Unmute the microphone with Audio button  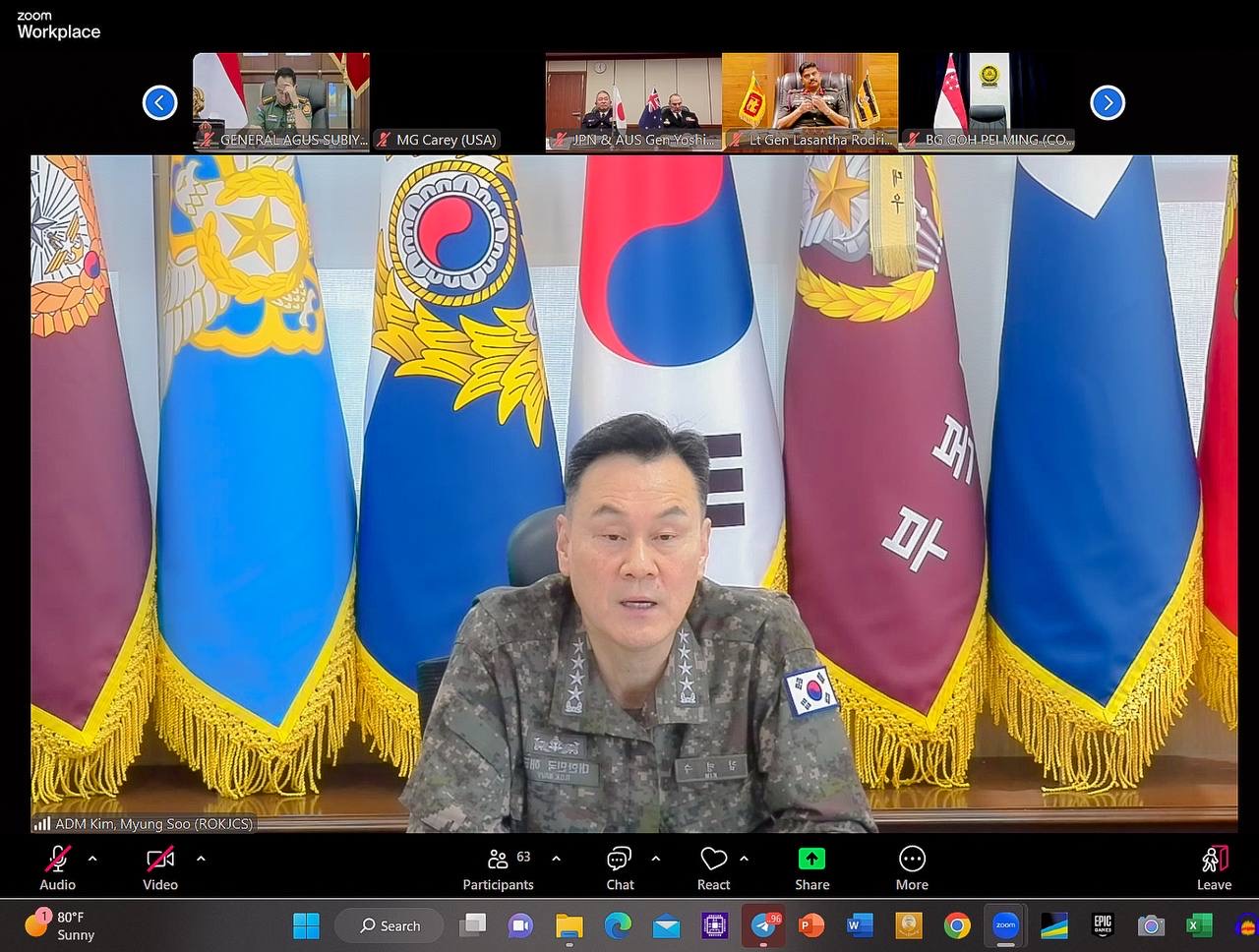pyautogui.click(x=57, y=866)
